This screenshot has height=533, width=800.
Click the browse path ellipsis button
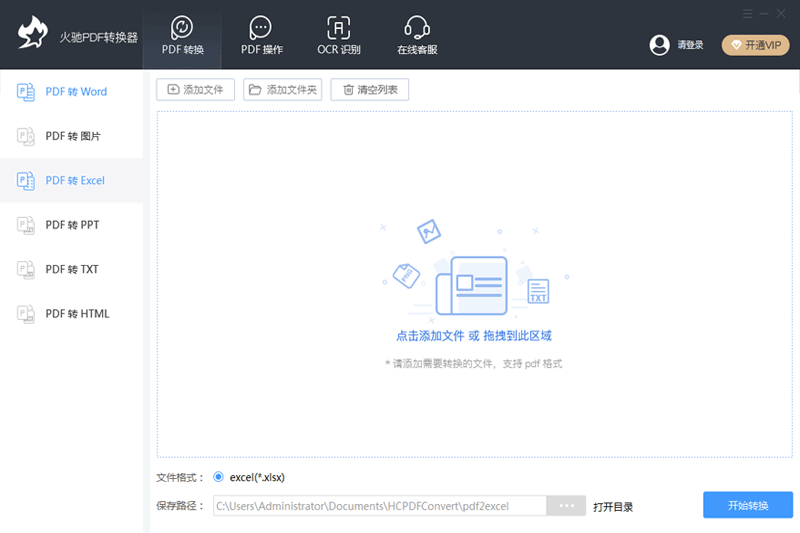click(566, 506)
